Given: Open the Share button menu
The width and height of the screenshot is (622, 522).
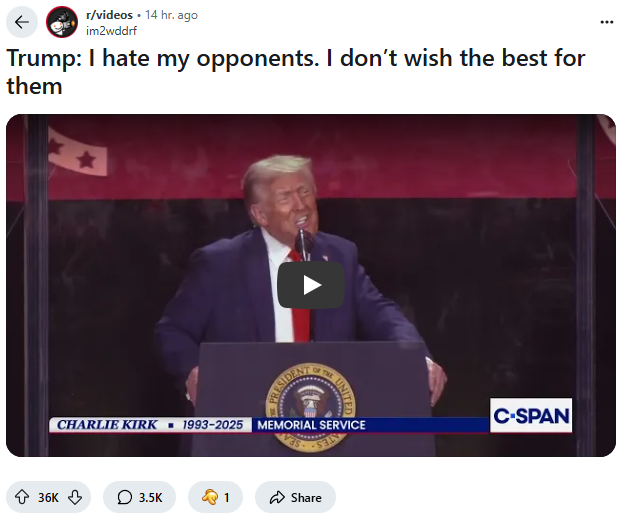Looking at the screenshot, I should point(295,497).
